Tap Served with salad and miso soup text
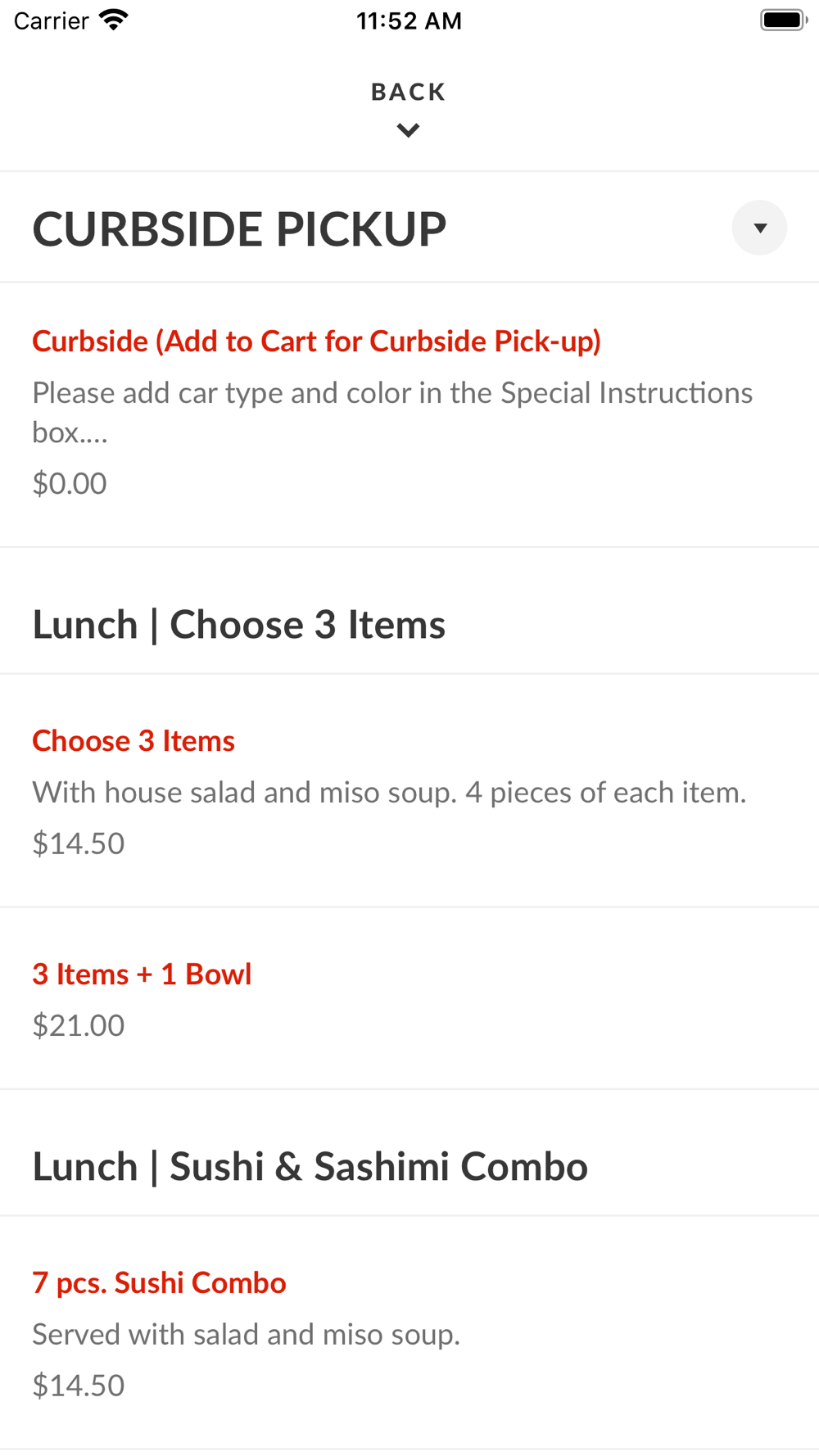 pos(246,1335)
